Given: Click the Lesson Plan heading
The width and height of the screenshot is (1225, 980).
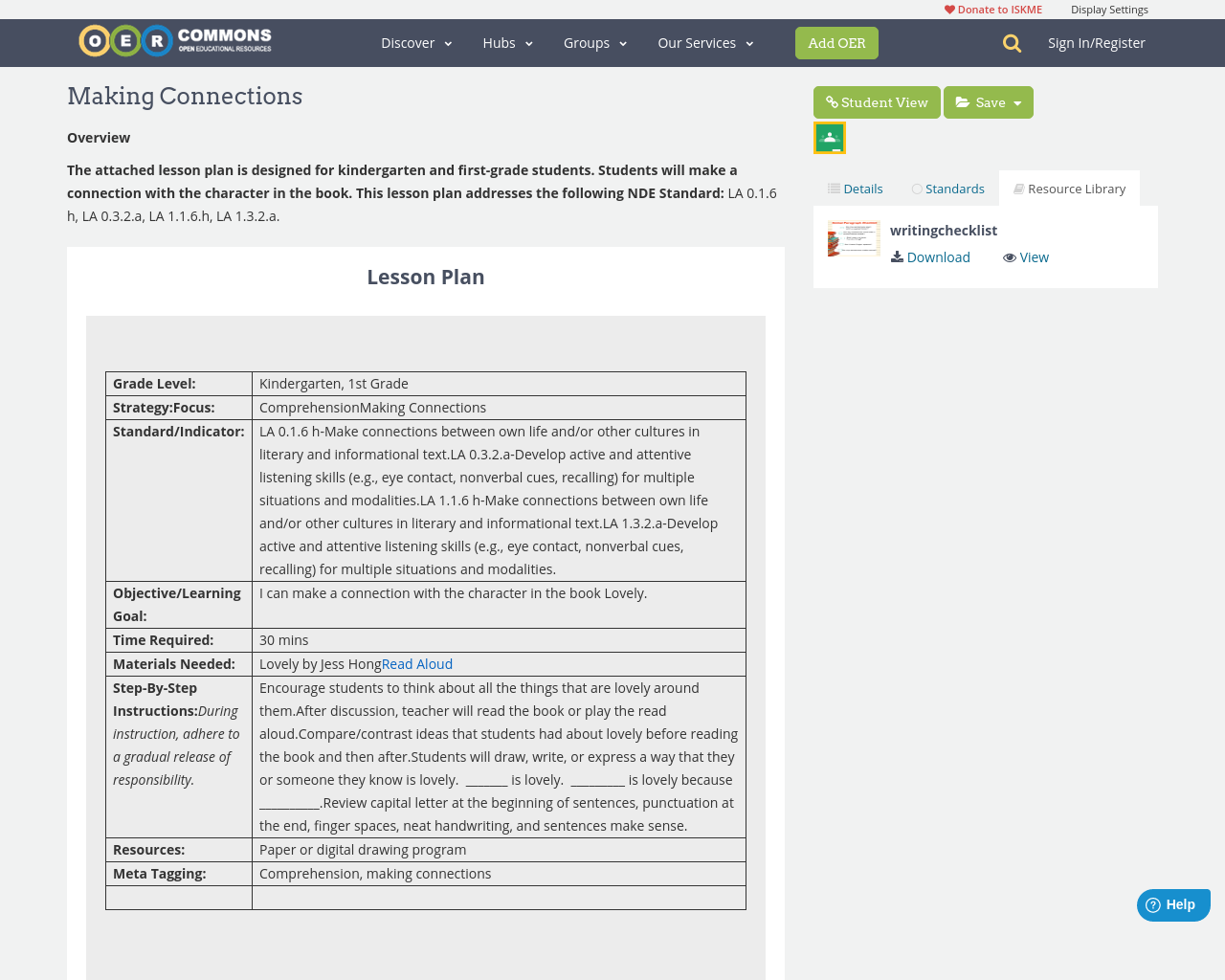Looking at the screenshot, I should pos(426,278).
